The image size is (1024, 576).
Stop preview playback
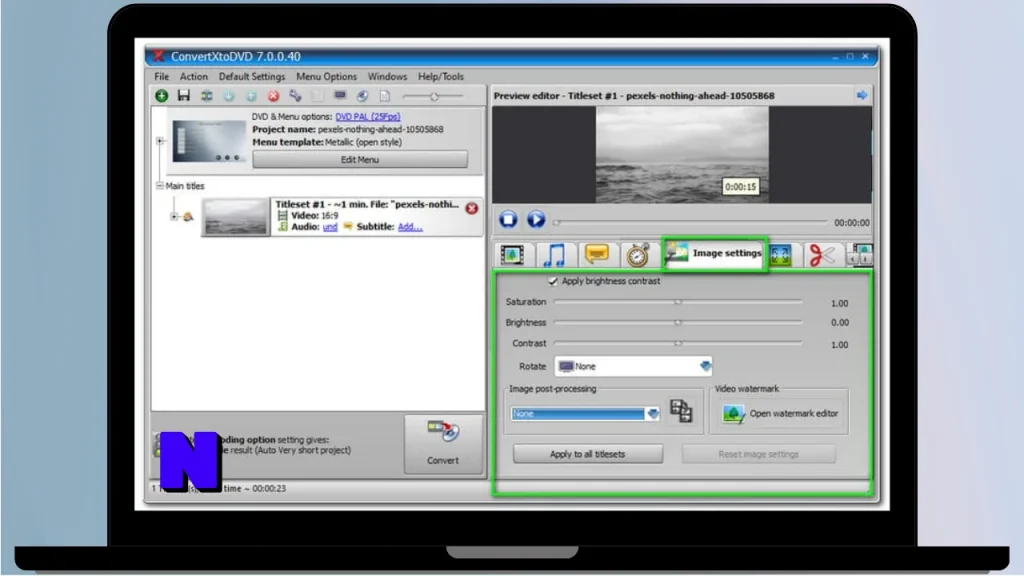508,219
